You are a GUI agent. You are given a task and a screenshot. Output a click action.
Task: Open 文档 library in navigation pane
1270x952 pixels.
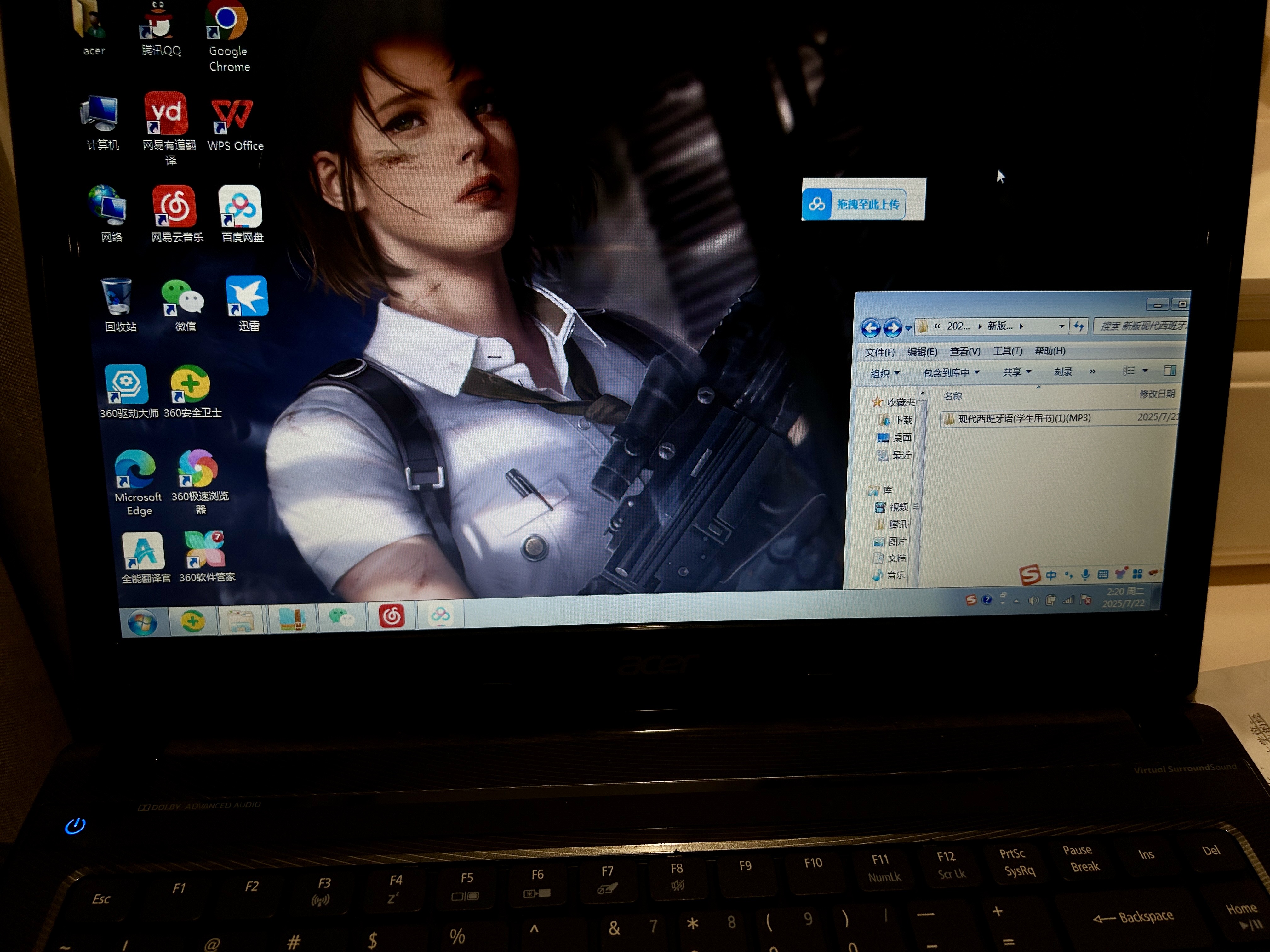pyautogui.click(x=889, y=558)
